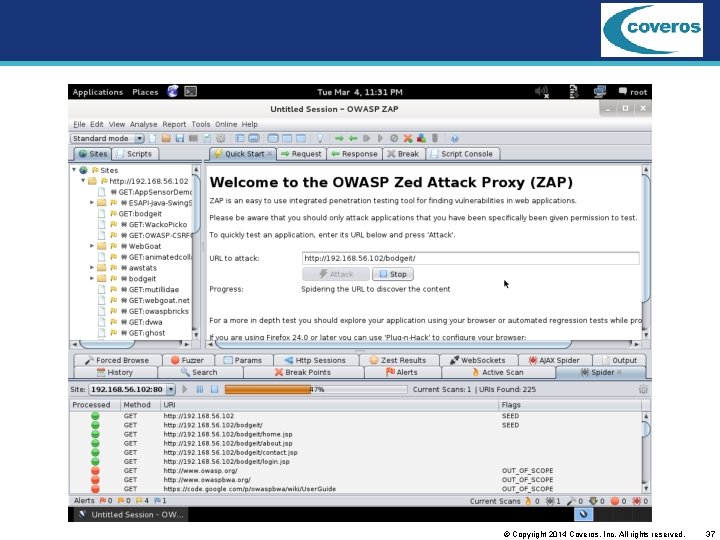720x540 pixels.
Task: Click the blue help globe toolbar icon
Action: click(x=455, y=138)
